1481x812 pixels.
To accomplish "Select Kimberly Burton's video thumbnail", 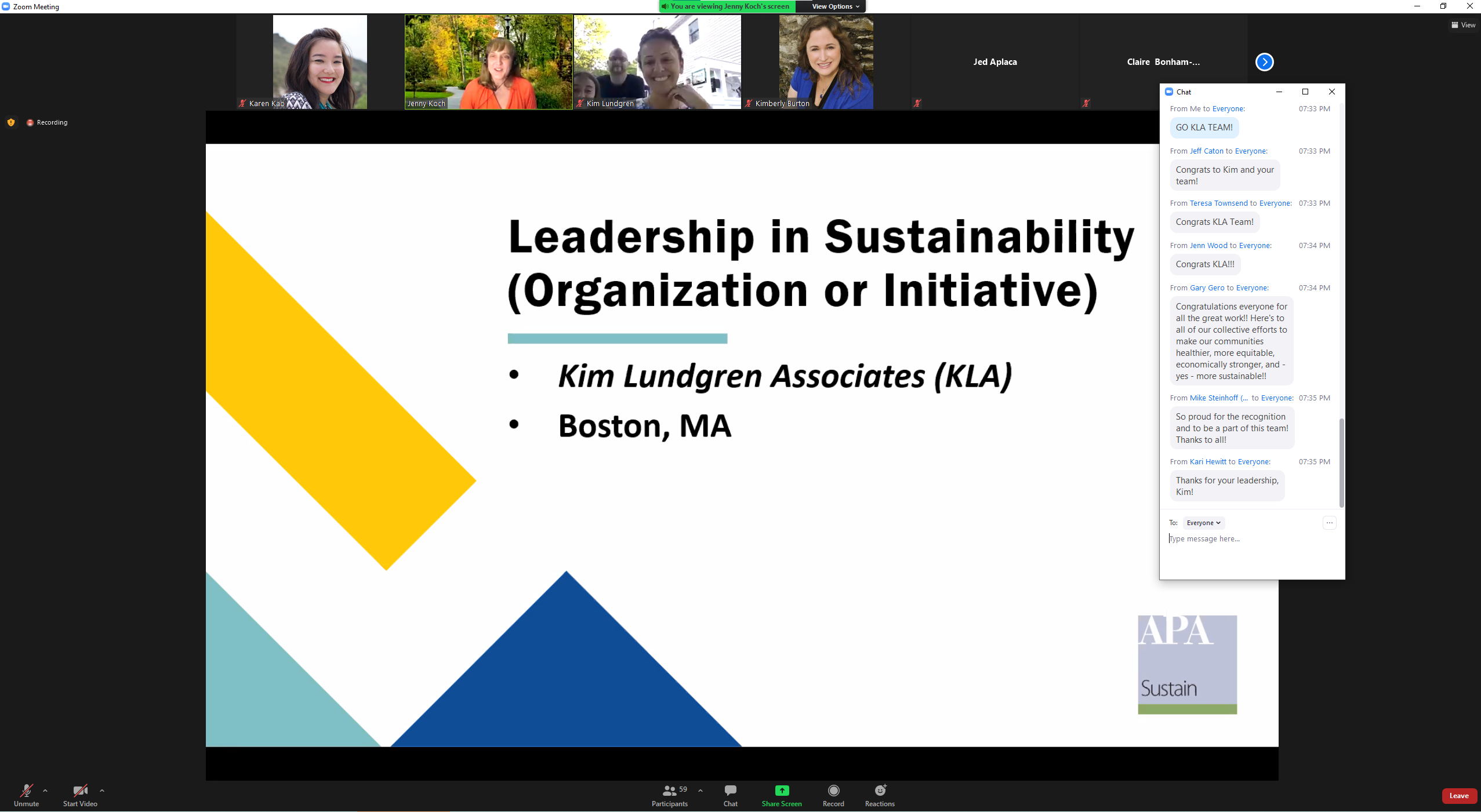I will [826, 62].
